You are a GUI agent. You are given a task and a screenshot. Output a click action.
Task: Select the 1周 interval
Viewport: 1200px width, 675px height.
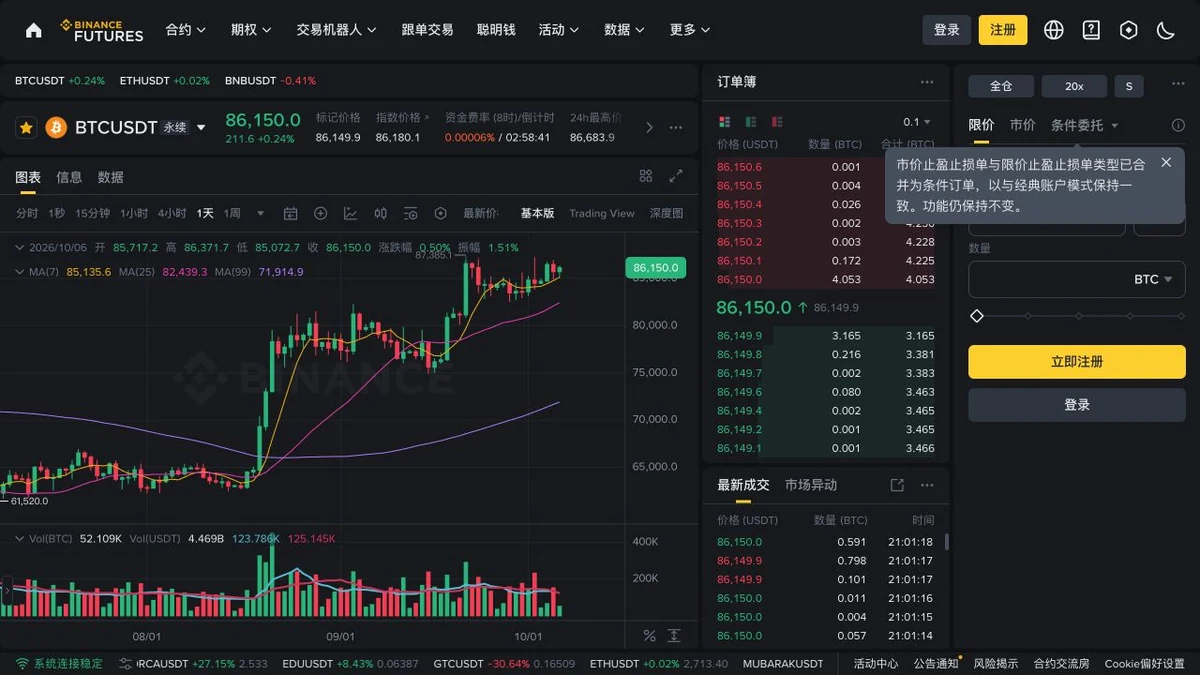232,213
